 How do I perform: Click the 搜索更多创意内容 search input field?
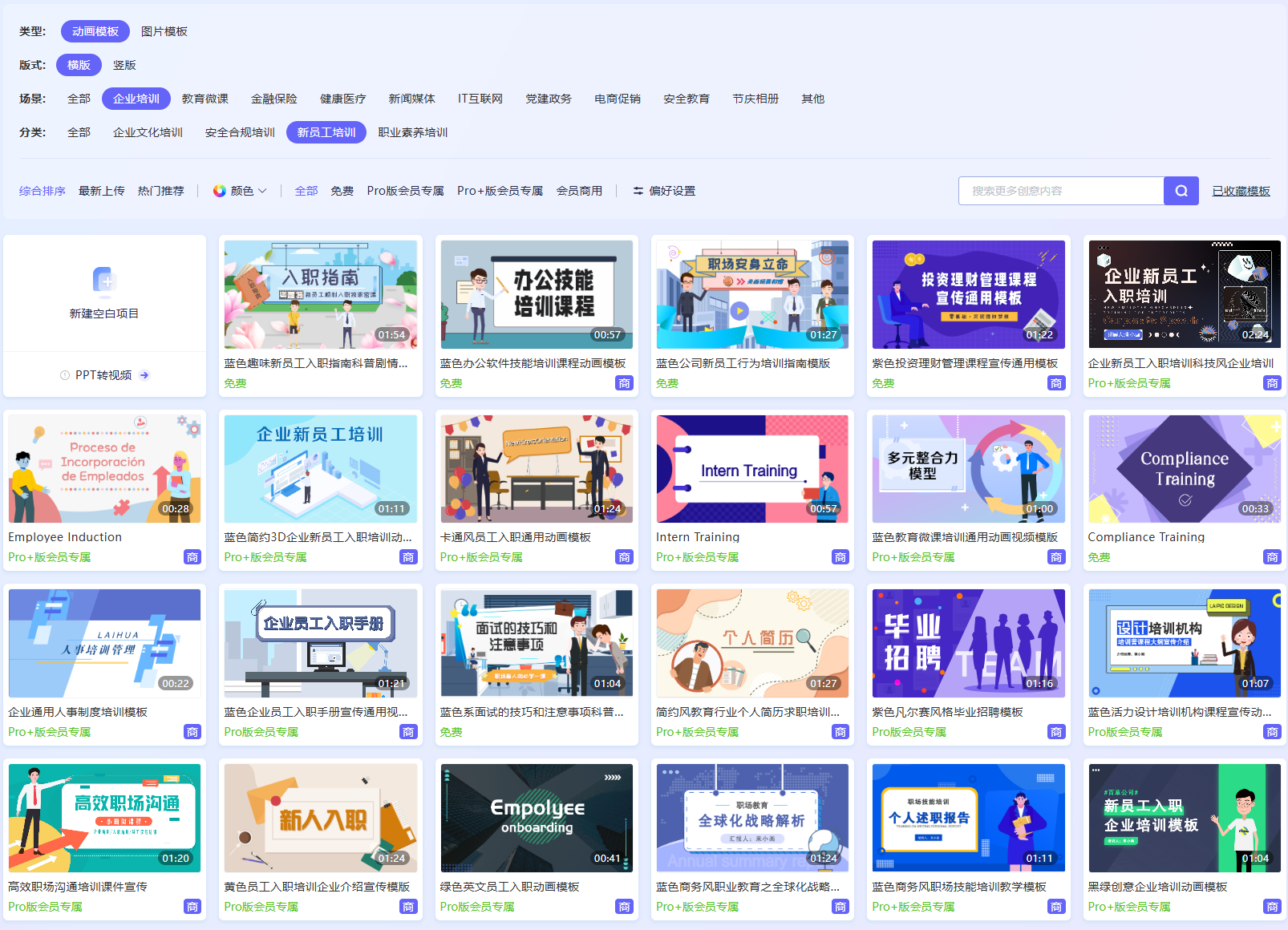click(x=1059, y=191)
